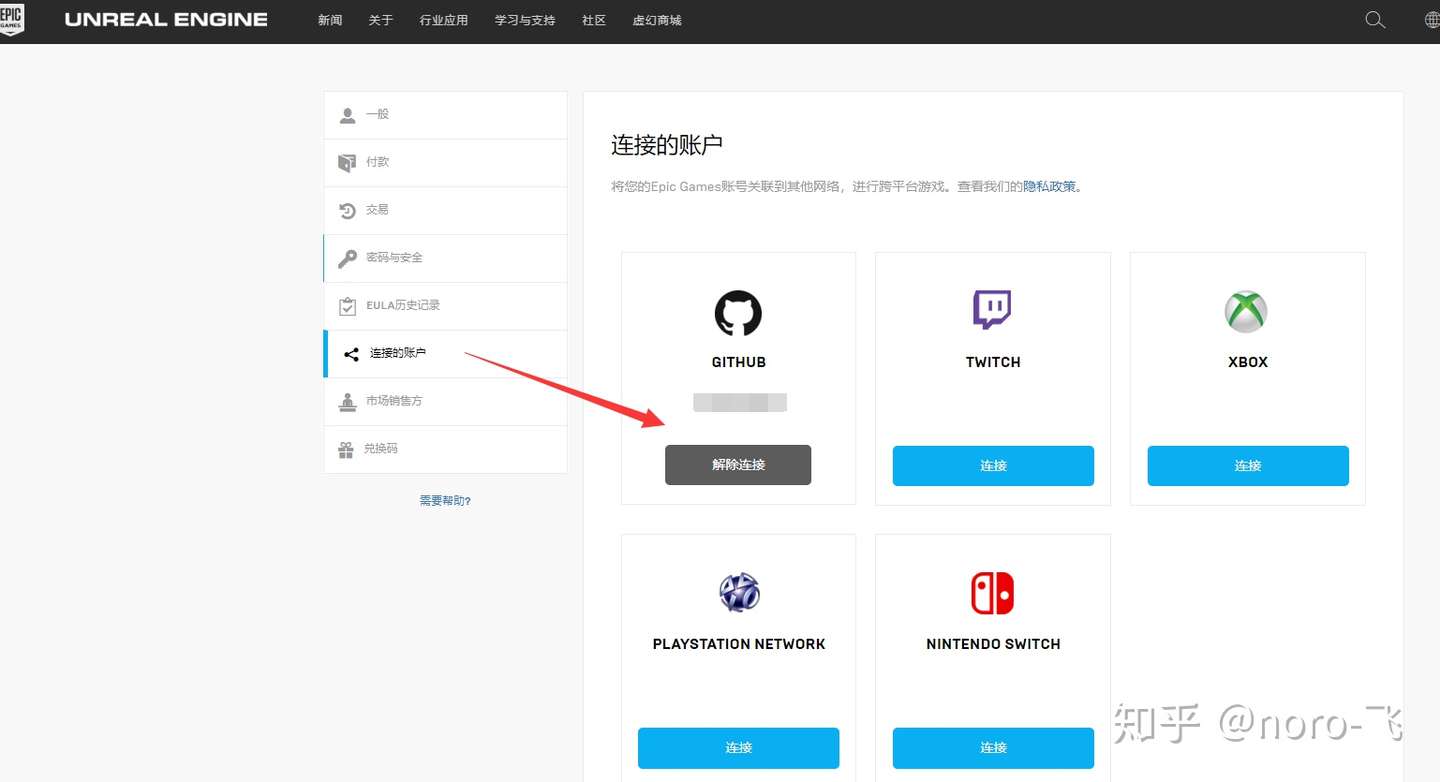1440x782 pixels.
Task: Click the PlayStation Network logo
Action: click(x=739, y=593)
